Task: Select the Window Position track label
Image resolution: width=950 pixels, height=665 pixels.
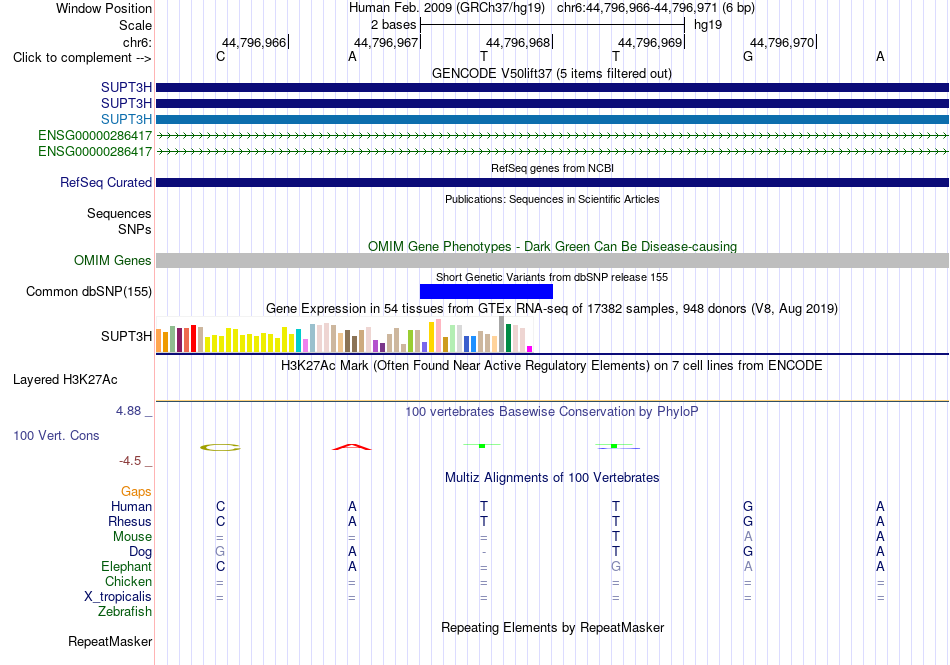Action: 104,8
